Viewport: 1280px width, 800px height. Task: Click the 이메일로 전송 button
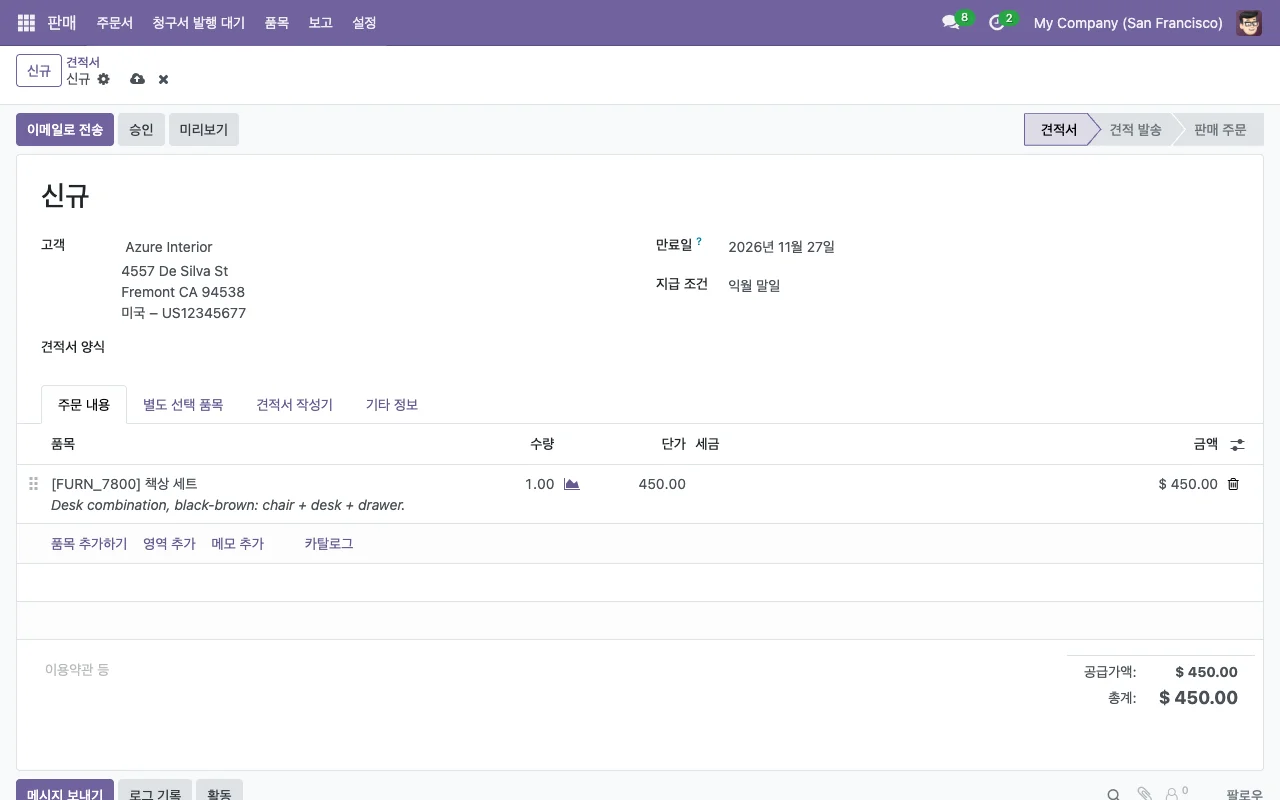[x=65, y=130]
